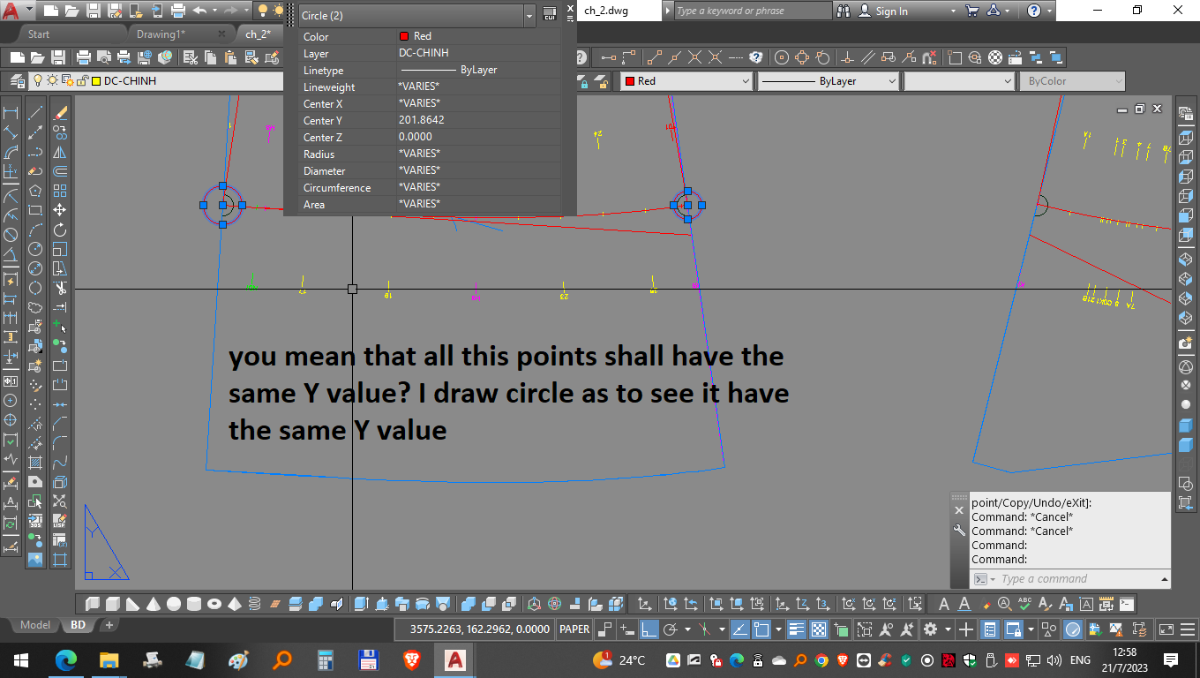Viewport: 1200px width, 678px height.
Task: Select the Line draw tool
Action: tap(35, 111)
